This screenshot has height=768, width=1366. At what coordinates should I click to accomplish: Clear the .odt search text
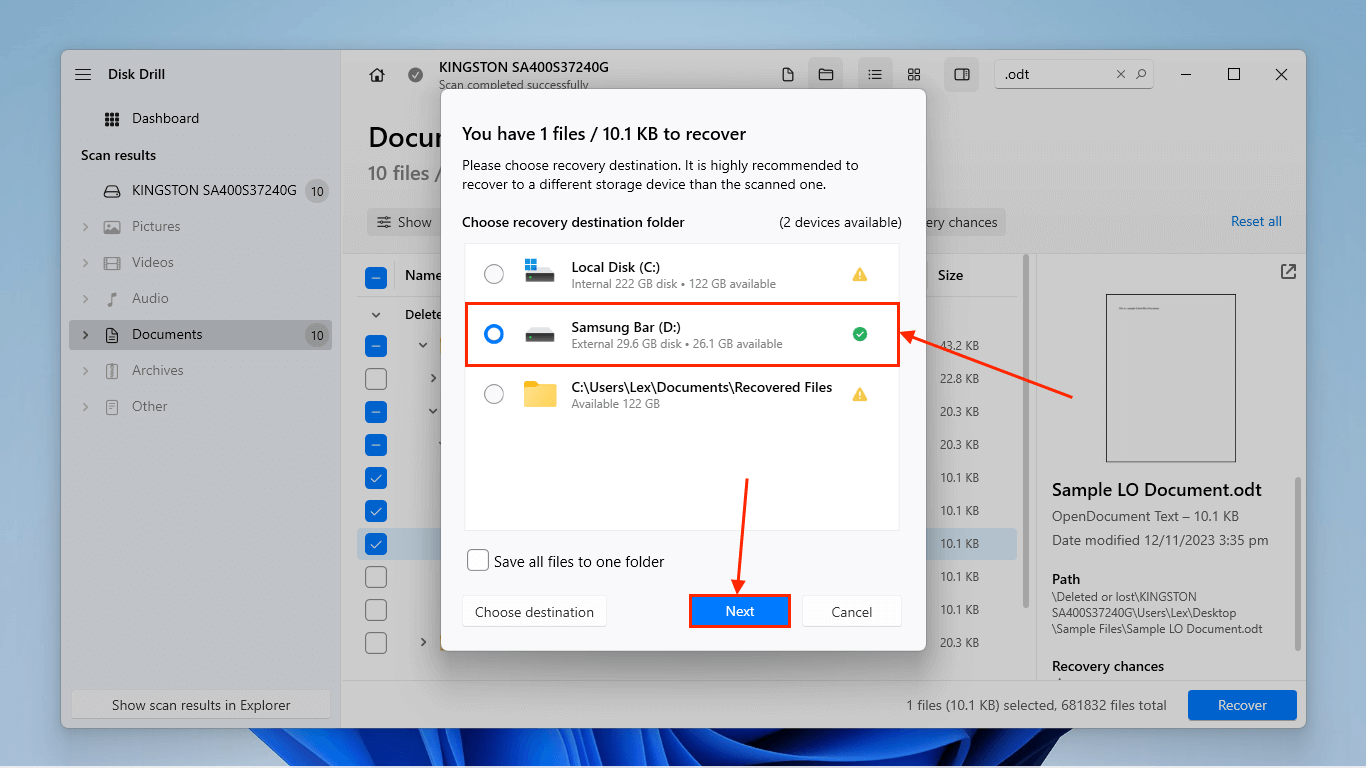click(1122, 74)
